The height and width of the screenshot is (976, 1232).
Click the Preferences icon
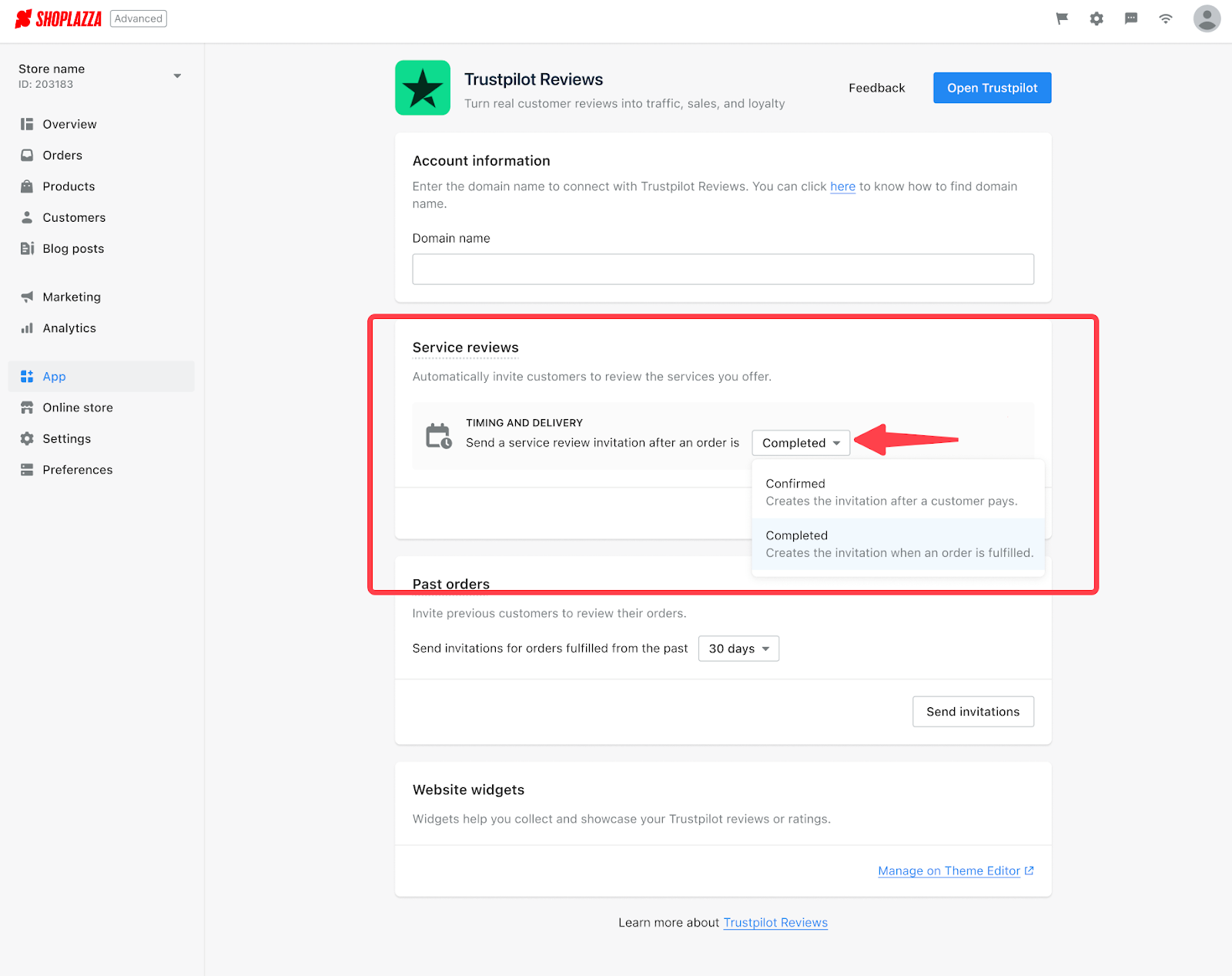27,470
